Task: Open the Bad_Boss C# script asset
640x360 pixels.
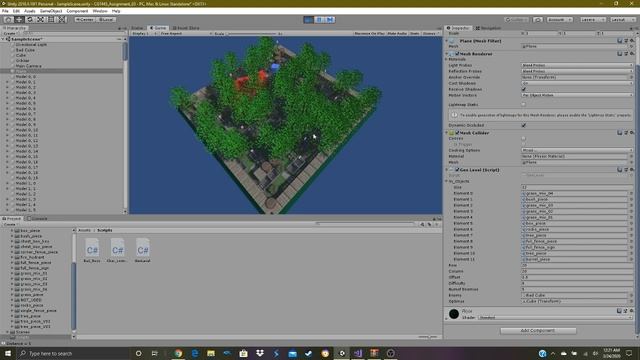Action: pos(92,250)
